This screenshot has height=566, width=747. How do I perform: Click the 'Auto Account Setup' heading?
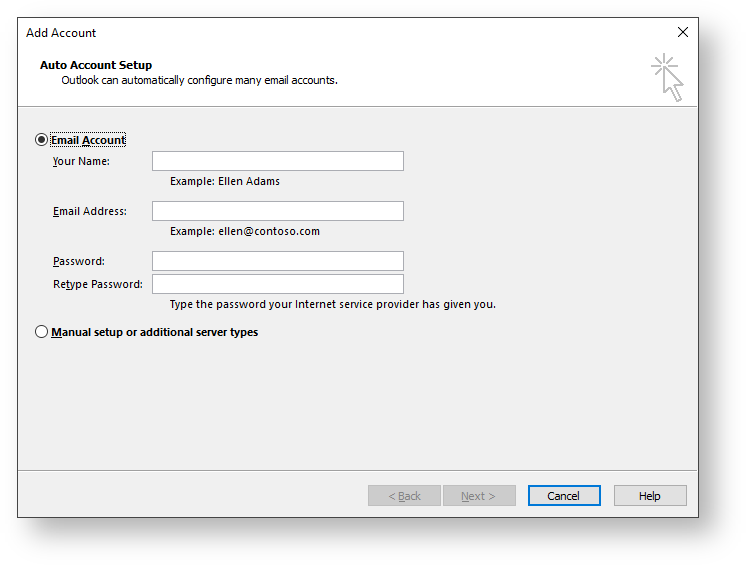(x=96, y=65)
